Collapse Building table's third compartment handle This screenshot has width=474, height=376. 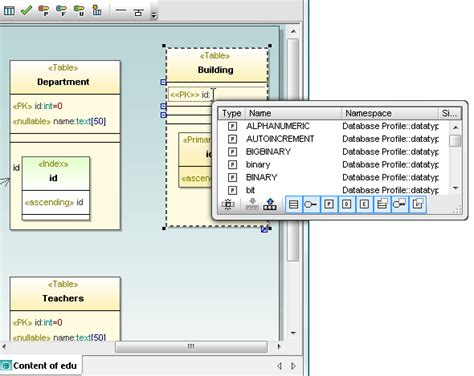(x=163, y=115)
